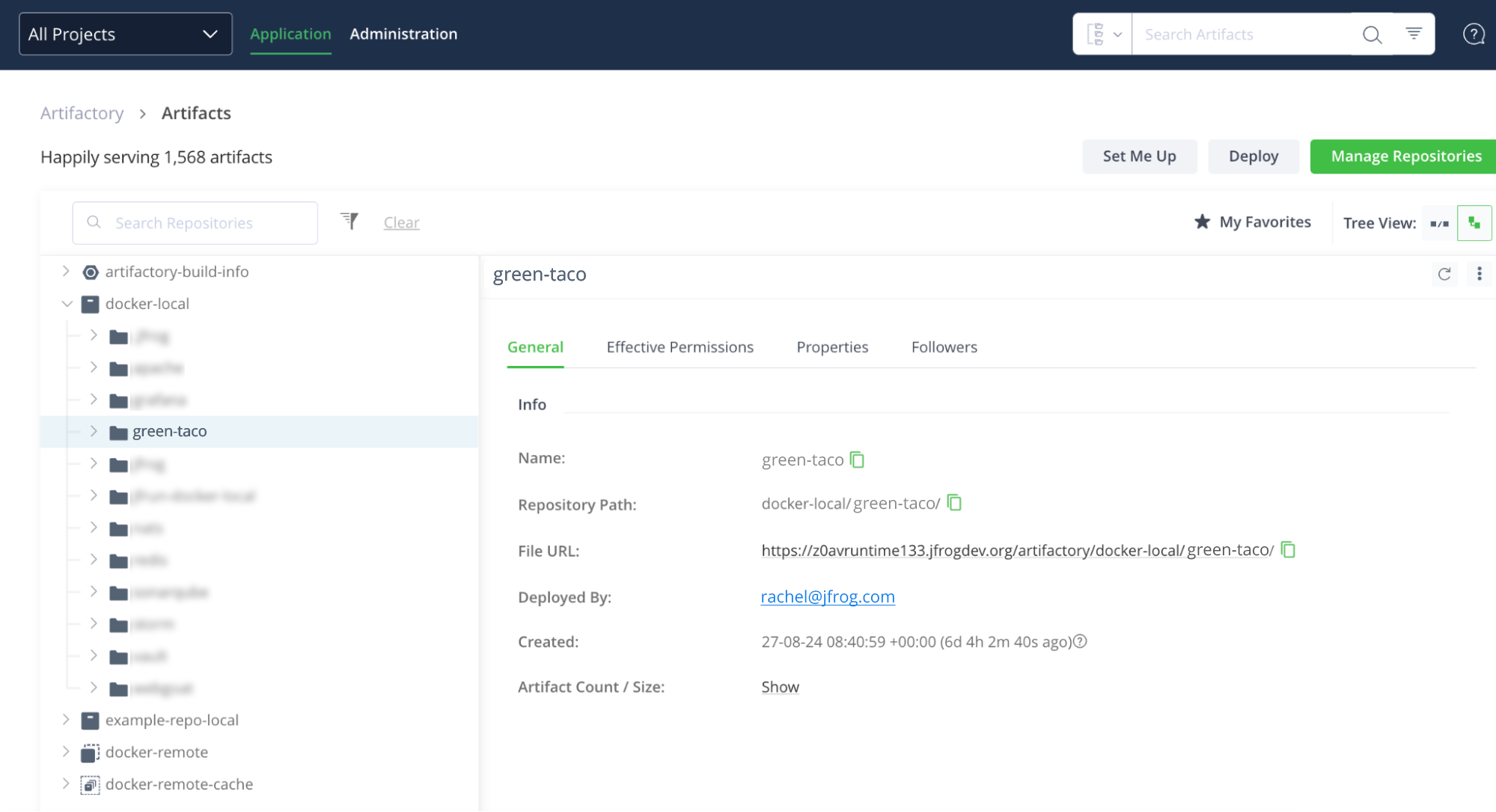Viewport: 1496px width, 812px height.
Task: Open the repository filter funnel icon
Action: click(349, 221)
